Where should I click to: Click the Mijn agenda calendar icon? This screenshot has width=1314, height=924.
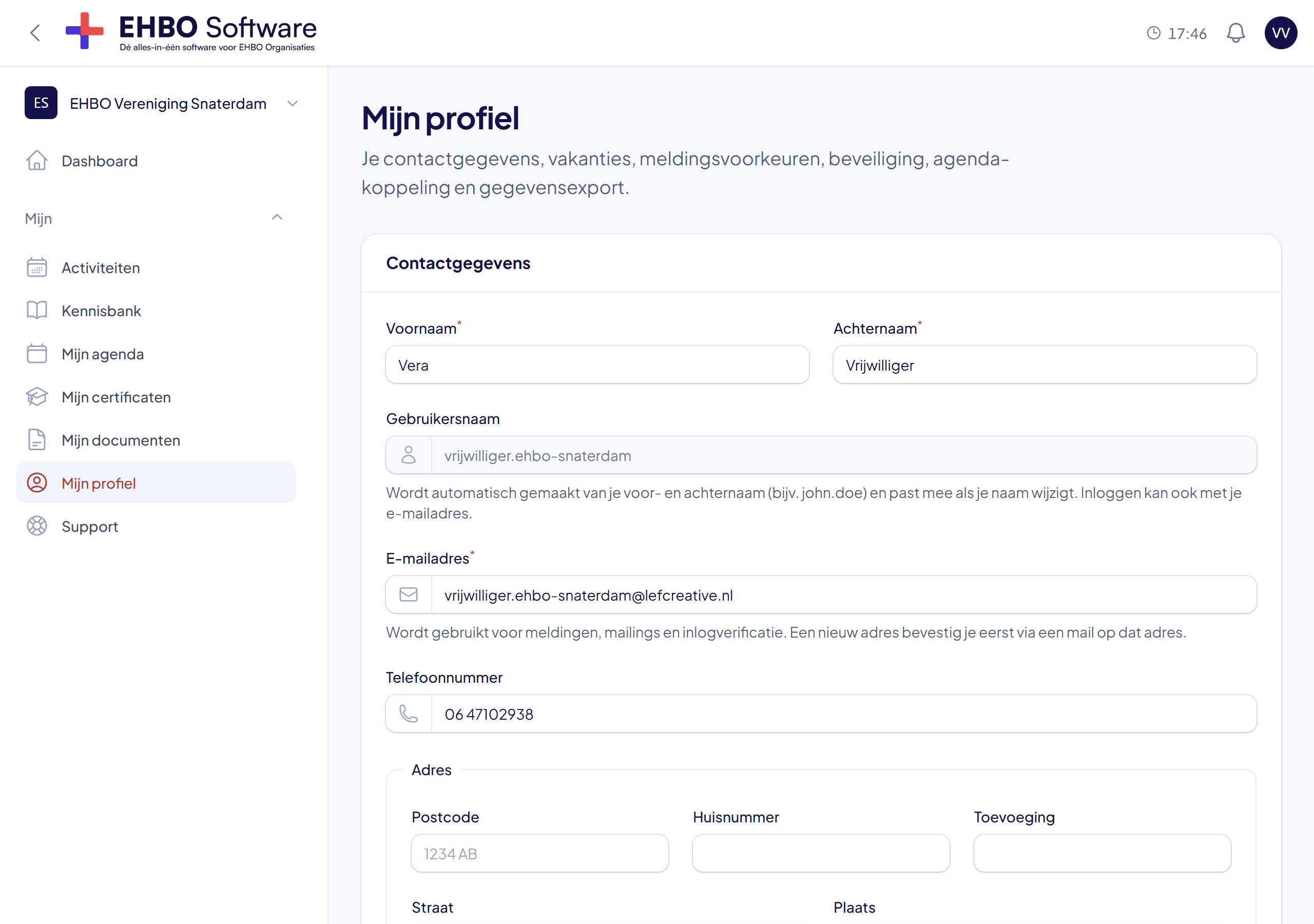(x=36, y=353)
